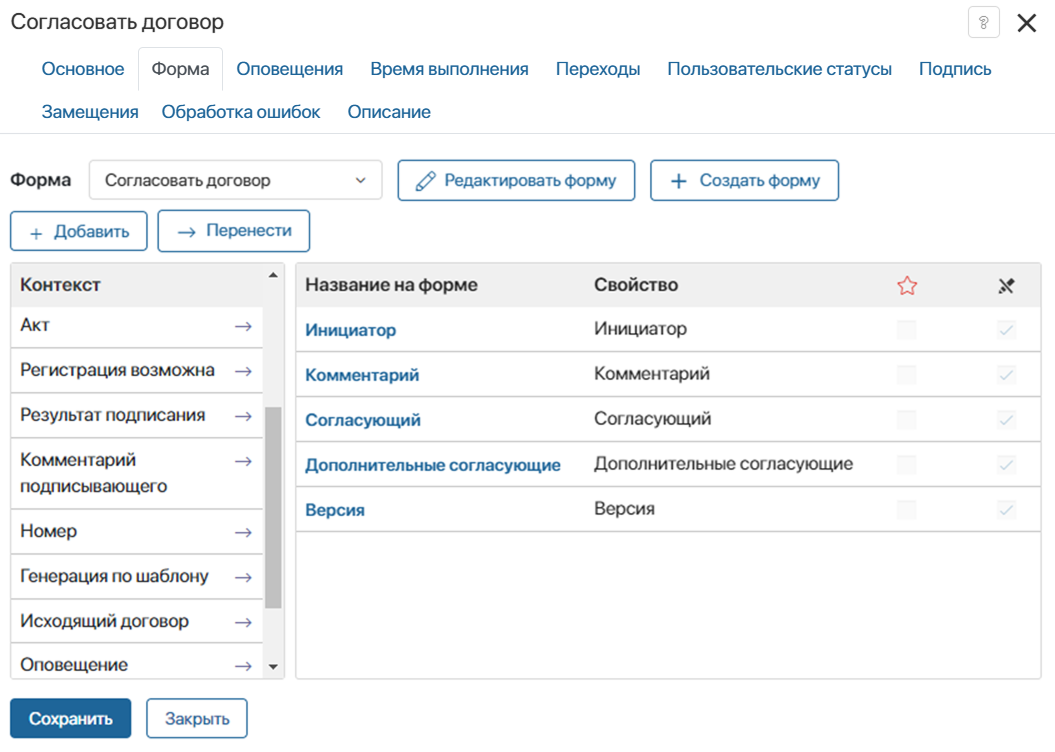Open the Замещения tab
Viewport: 1055px width, 752px height.
(90, 112)
